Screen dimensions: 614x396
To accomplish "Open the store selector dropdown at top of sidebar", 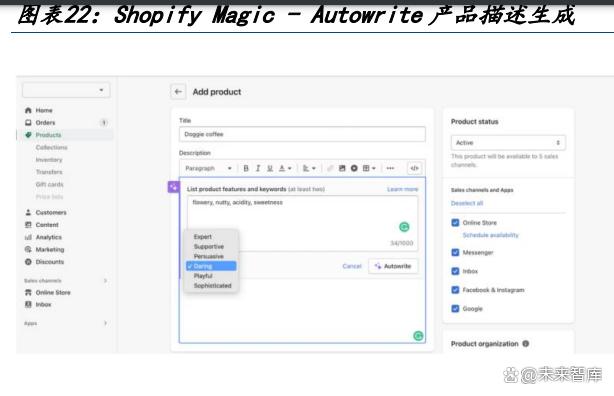I will [66, 90].
